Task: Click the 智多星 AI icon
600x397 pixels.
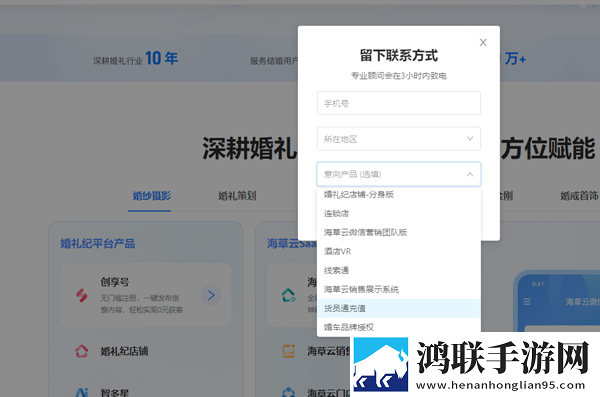Action: (x=82, y=392)
